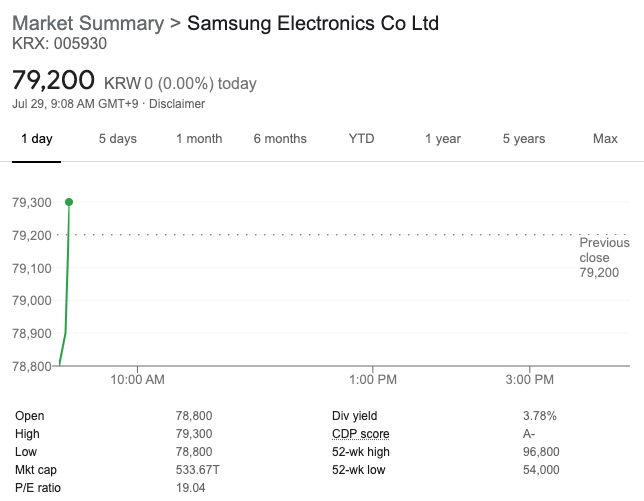The width and height of the screenshot is (644, 501).
Task: Open the Disclaimer link
Action: point(177,104)
